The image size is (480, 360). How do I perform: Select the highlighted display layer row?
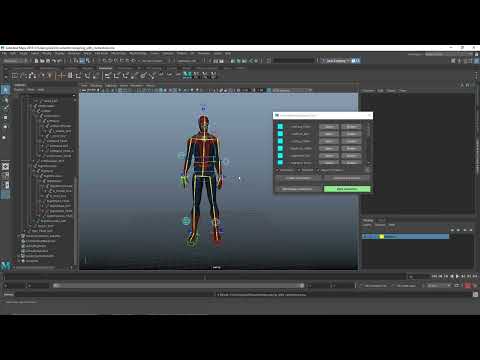coord(405,236)
